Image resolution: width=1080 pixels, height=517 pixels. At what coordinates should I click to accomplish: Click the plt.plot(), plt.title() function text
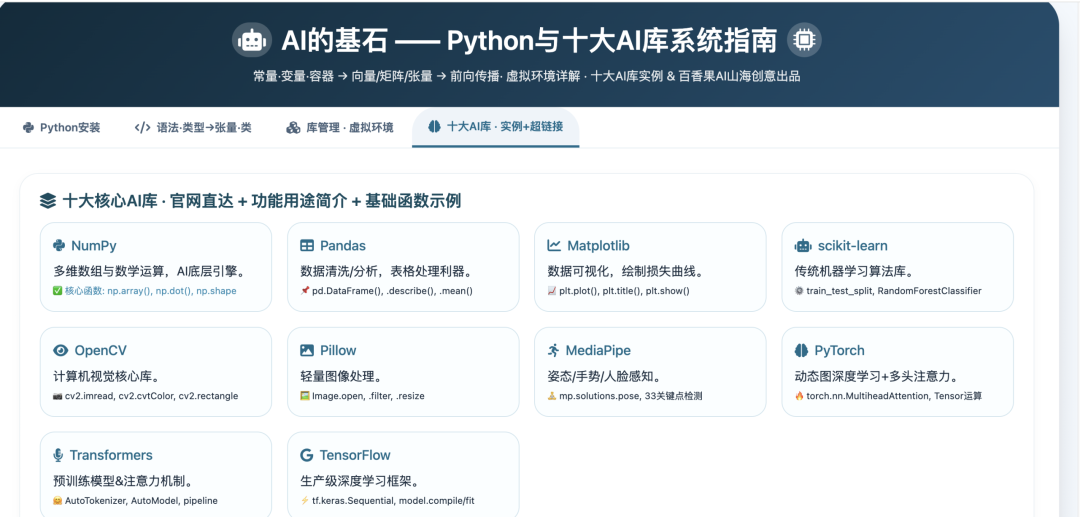click(x=619, y=291)
